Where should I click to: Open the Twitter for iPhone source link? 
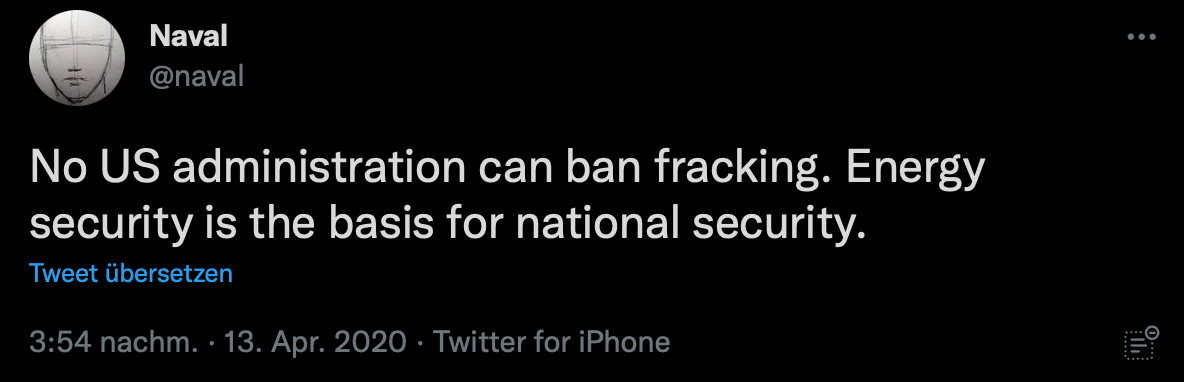(x=551, y=342)
